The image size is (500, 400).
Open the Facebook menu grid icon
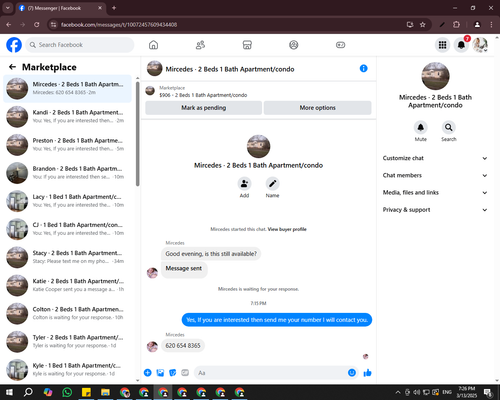(x=442, y=45)
